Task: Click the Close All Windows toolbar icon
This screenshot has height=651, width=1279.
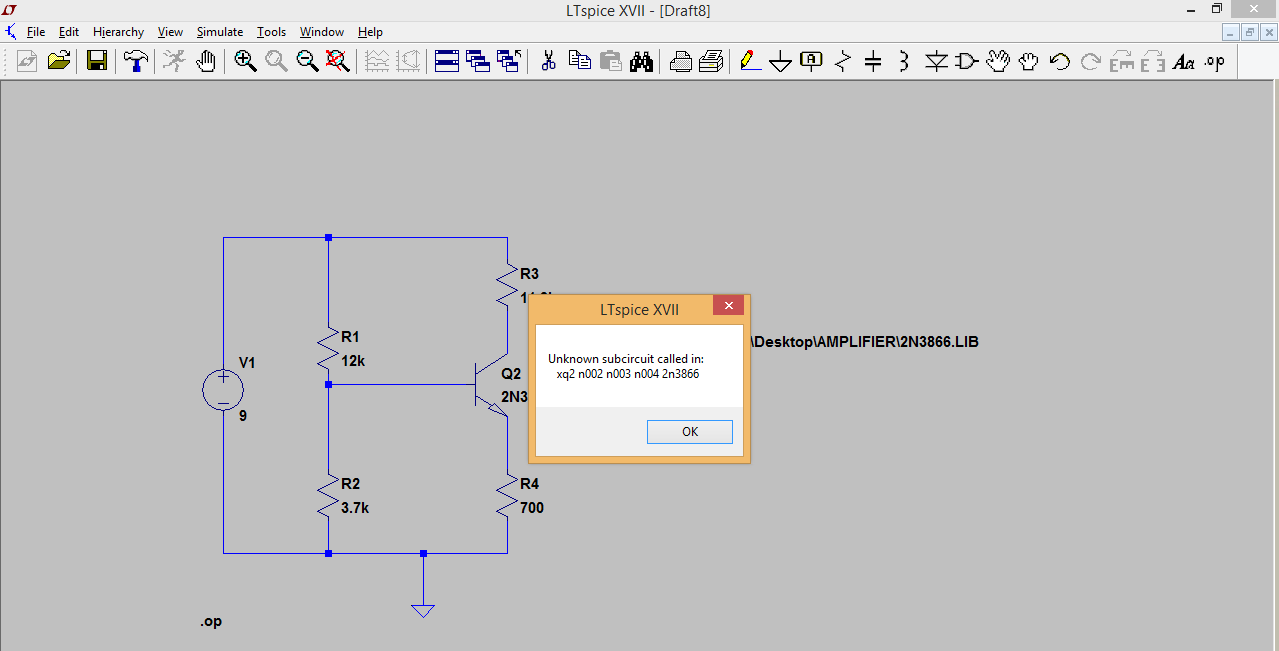Action: 509,61
